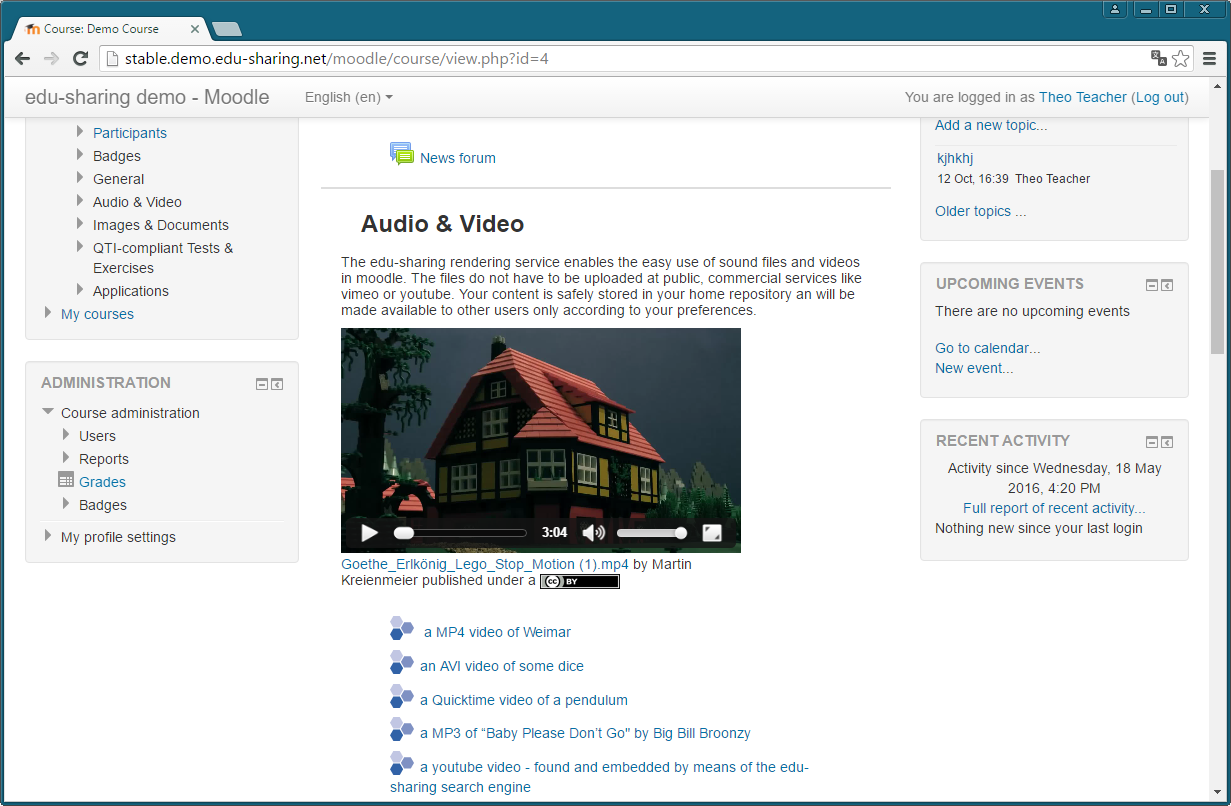Open Audio & Video in navigation tree

(x=137, y=202)
